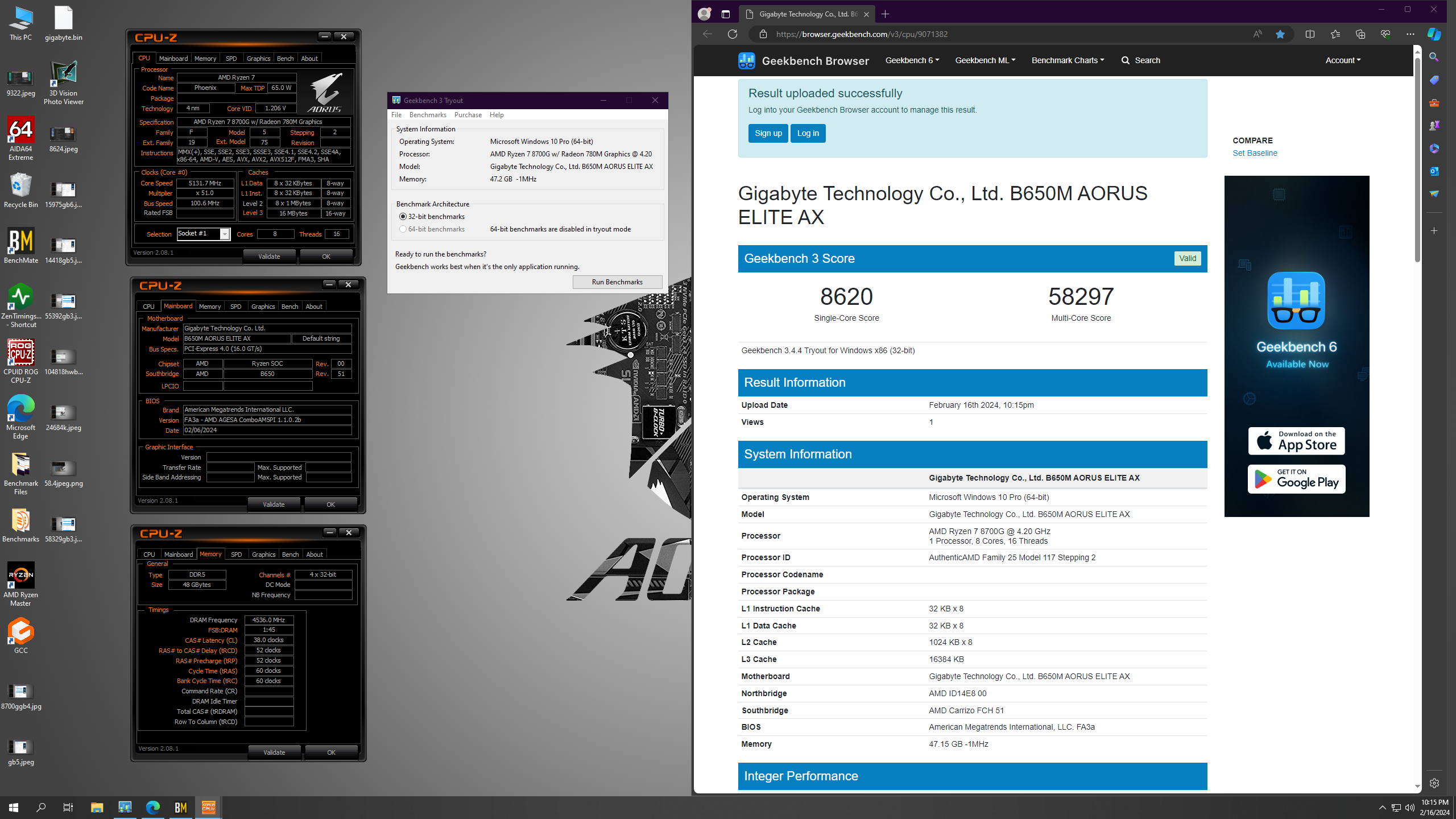The width and height of the screenshot is (1456, 819).
Task: Open Edge tab actions menu icon
Action: [x=725, y=14]
